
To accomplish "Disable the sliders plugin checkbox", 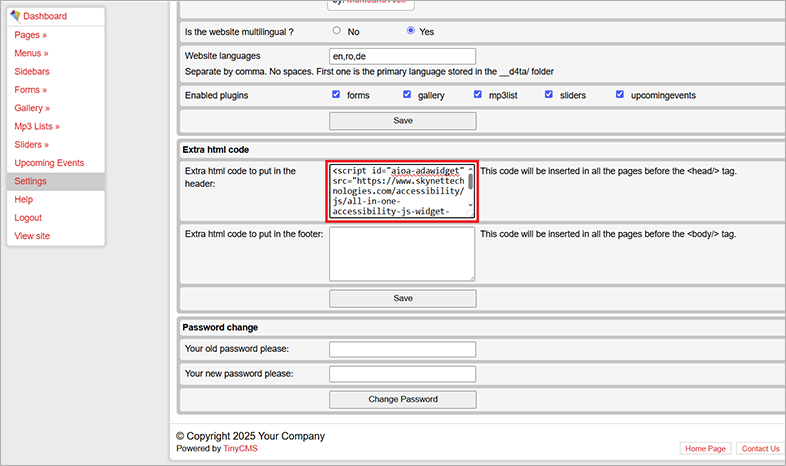I will 549,95.
